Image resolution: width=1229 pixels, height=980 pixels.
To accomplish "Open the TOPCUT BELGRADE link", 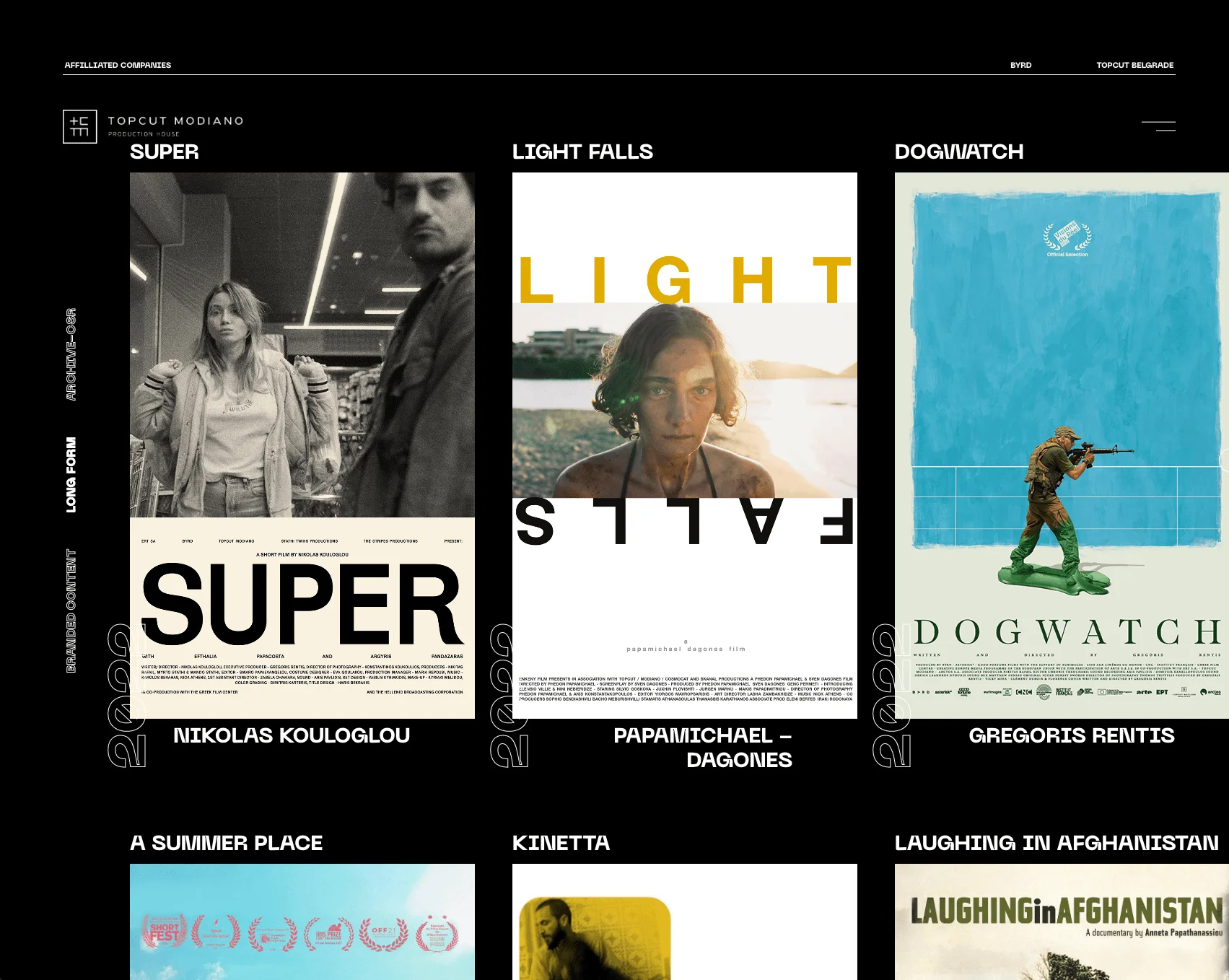I will point(1134,65).
